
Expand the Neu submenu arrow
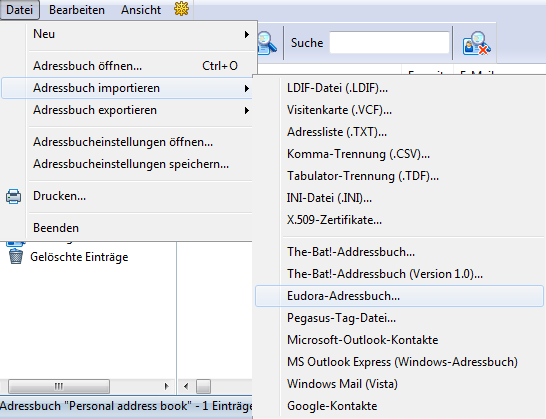point(247,34)
